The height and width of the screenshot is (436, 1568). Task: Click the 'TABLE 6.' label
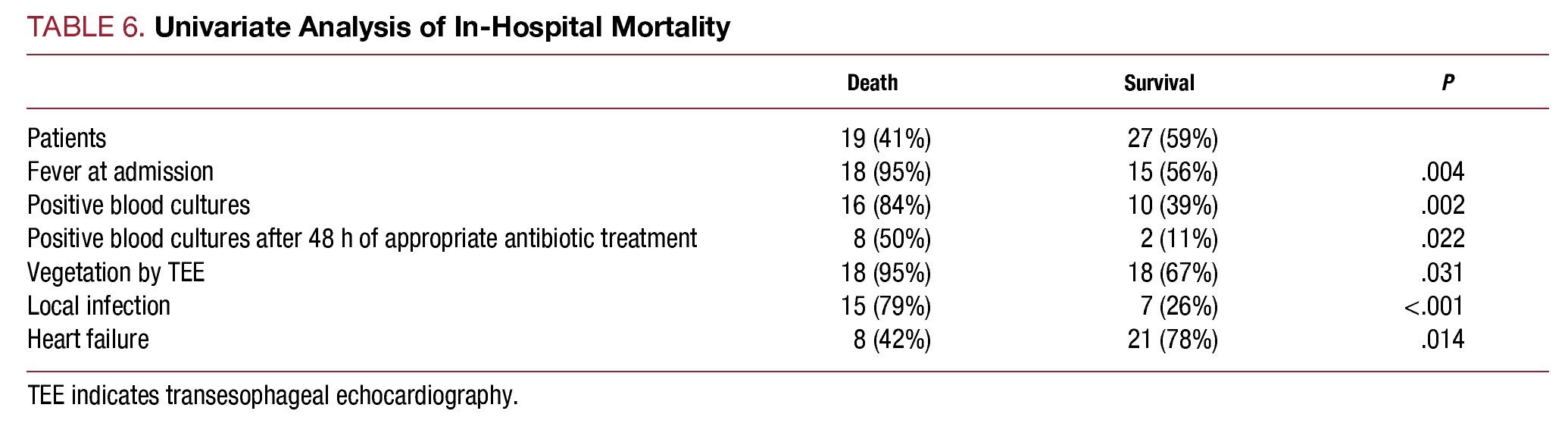click(x=86, y=27)
